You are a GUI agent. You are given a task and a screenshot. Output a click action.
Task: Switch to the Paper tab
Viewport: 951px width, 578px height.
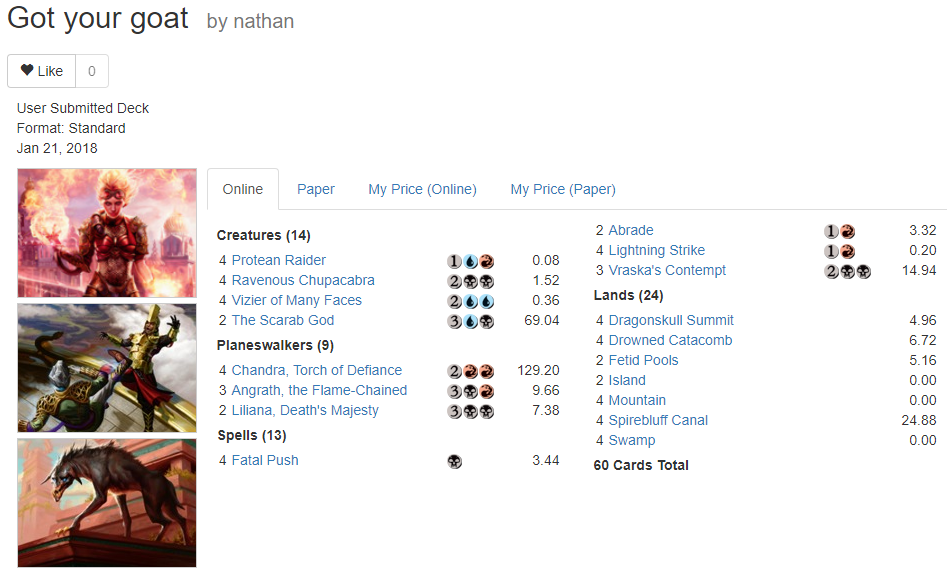(x=315, y=189)
